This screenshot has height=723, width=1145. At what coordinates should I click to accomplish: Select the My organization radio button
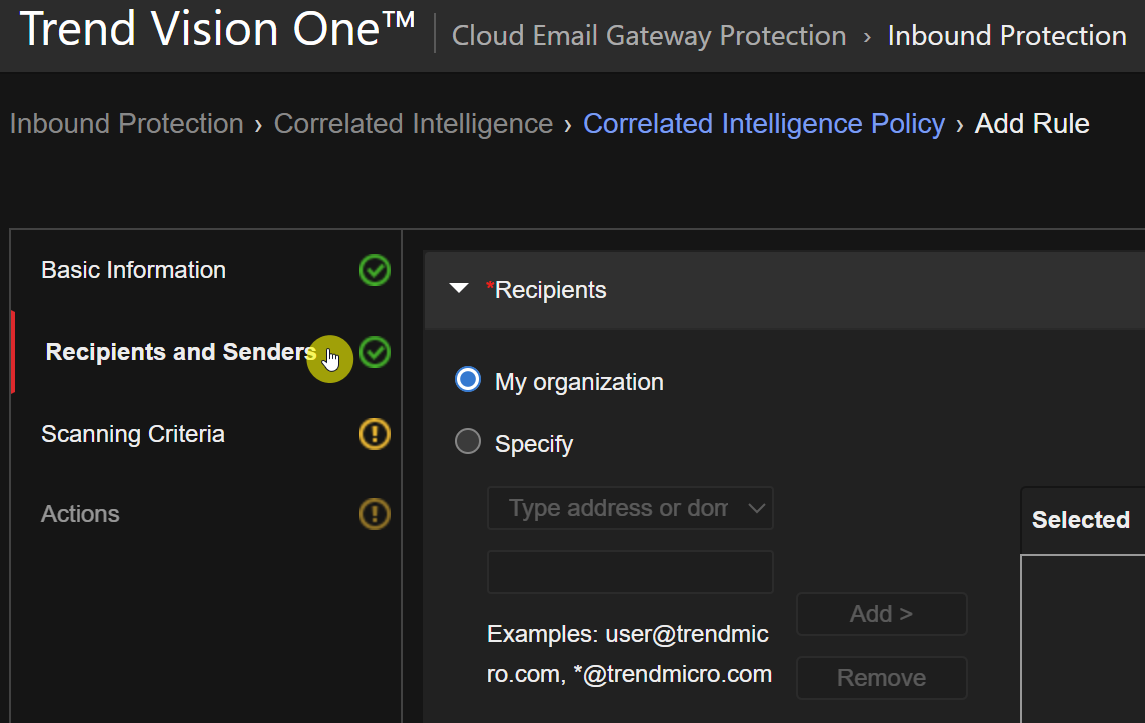[x=468, y=381]
